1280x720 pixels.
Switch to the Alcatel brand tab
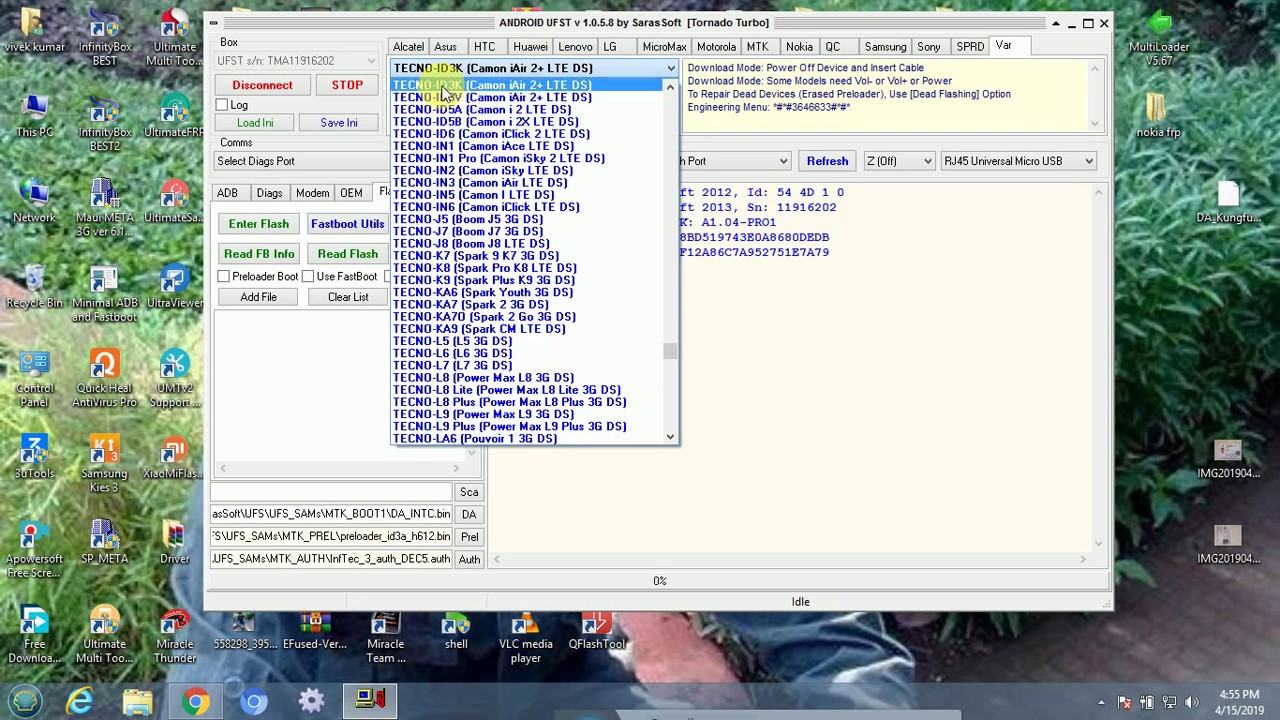click(x=408, y=47)
